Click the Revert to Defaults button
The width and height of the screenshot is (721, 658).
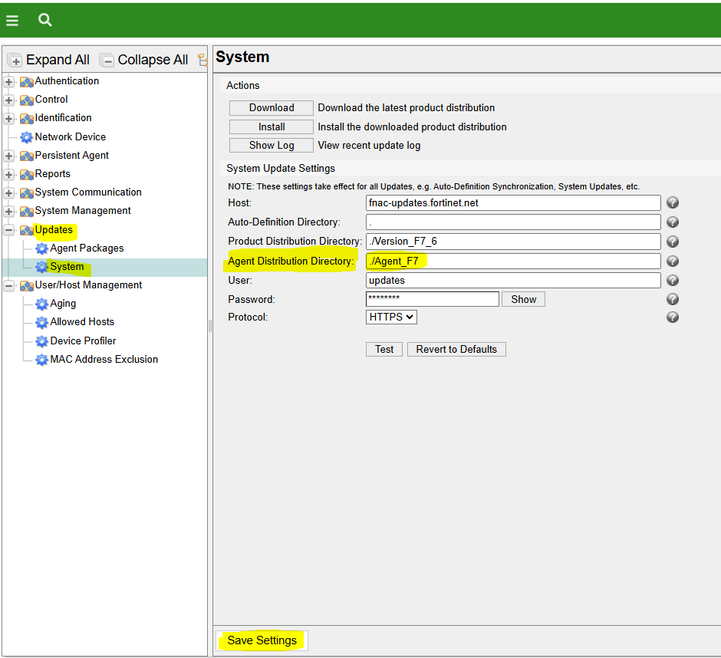(456, 349)
